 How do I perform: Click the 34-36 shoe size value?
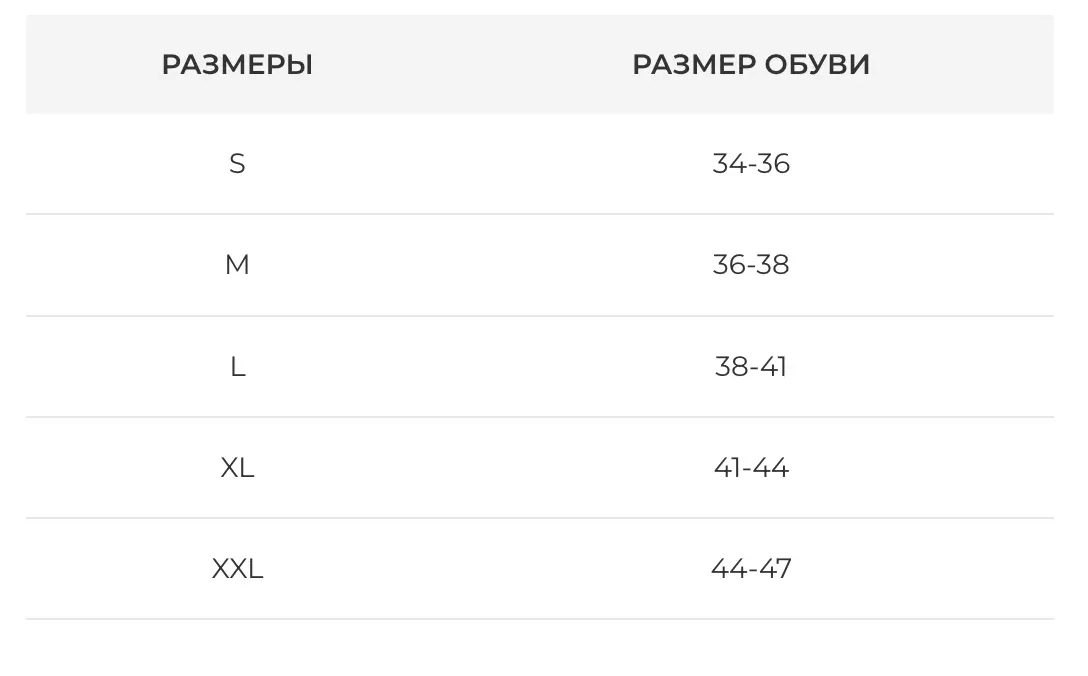pos(751,163)
